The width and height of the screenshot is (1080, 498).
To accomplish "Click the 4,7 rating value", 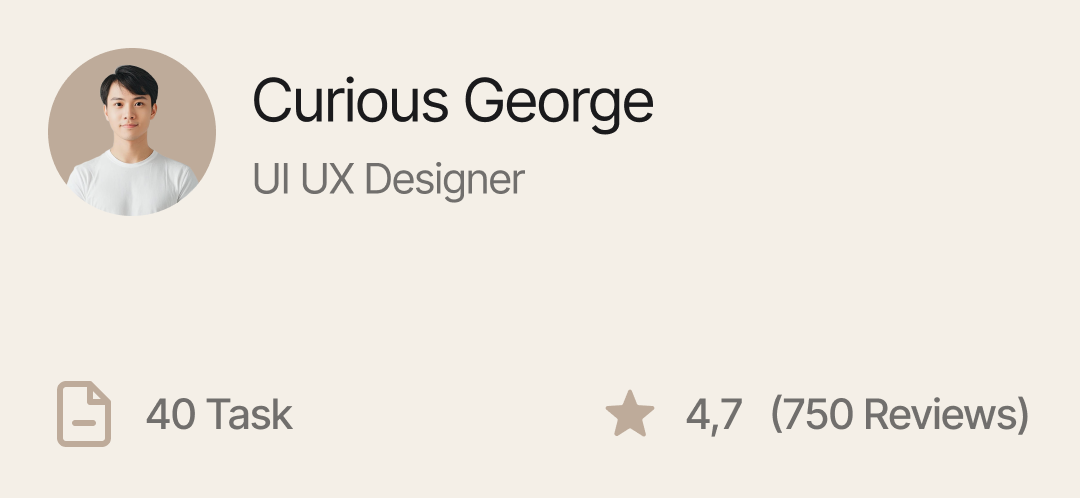I will (713, 414).
